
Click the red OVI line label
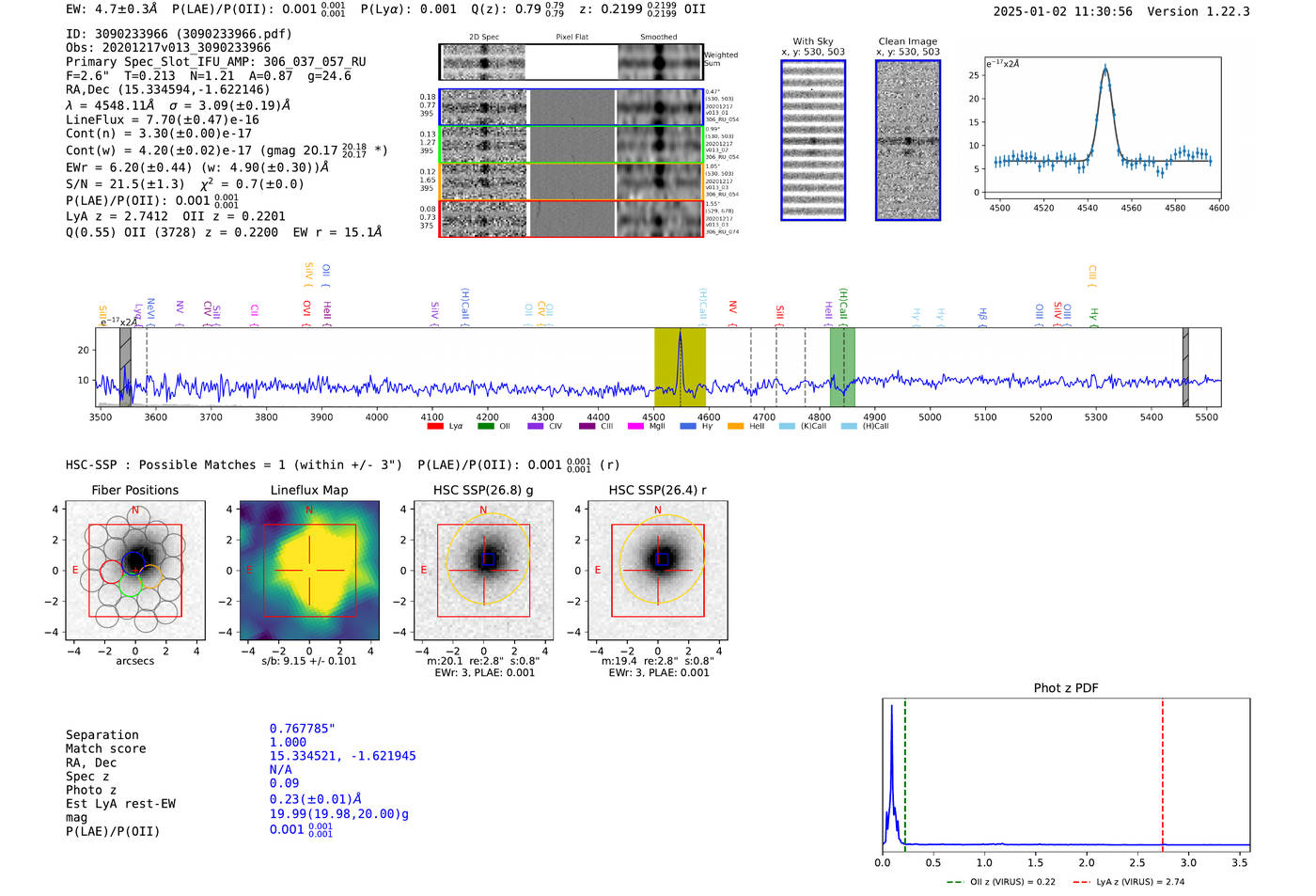click(306, 312)
